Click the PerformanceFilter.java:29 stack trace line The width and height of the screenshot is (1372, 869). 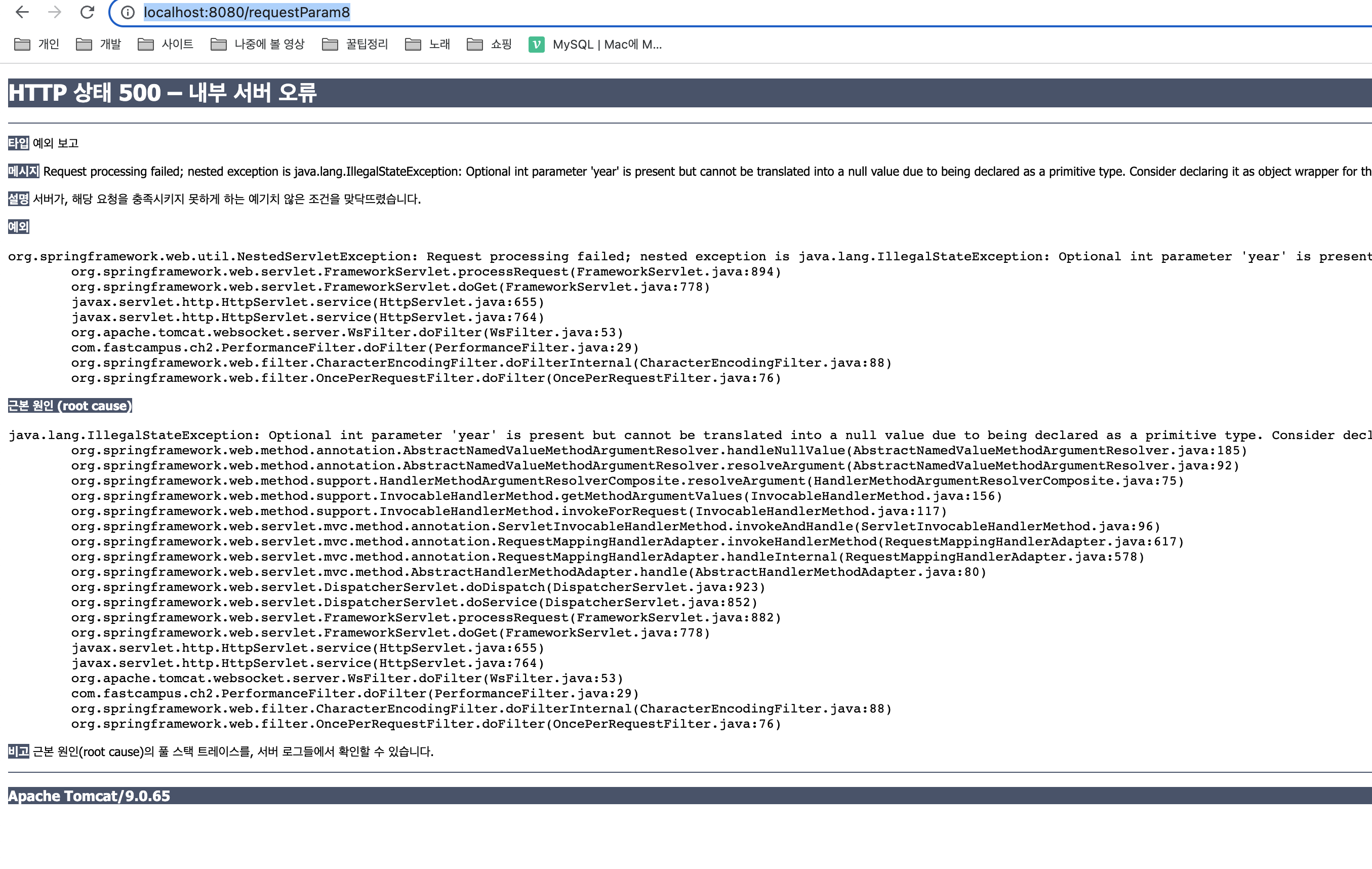[354, 347]
